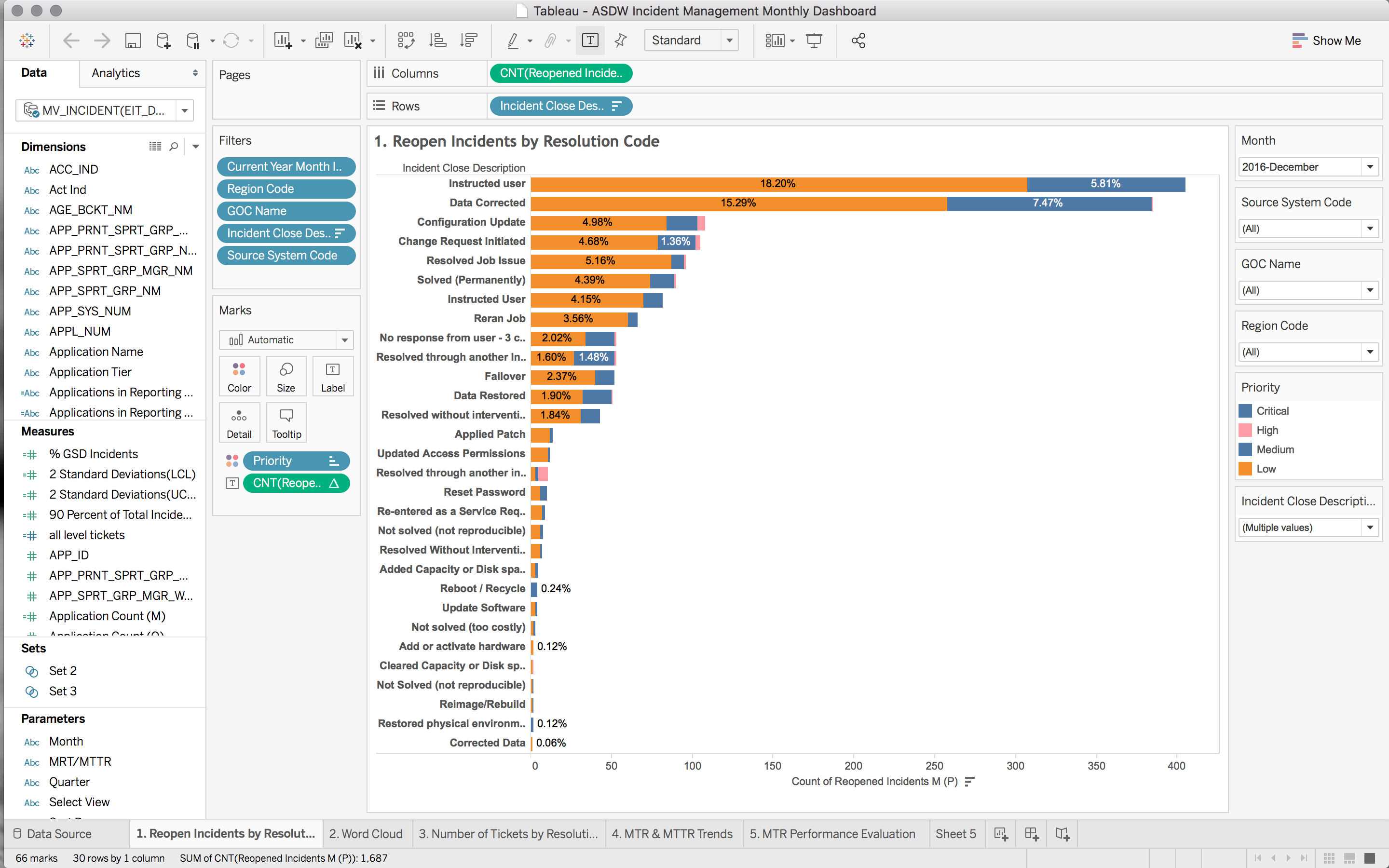Select Set 2 in the Sets list
The height and width of the screenshot is (868, 1389).
click(63, 670)
